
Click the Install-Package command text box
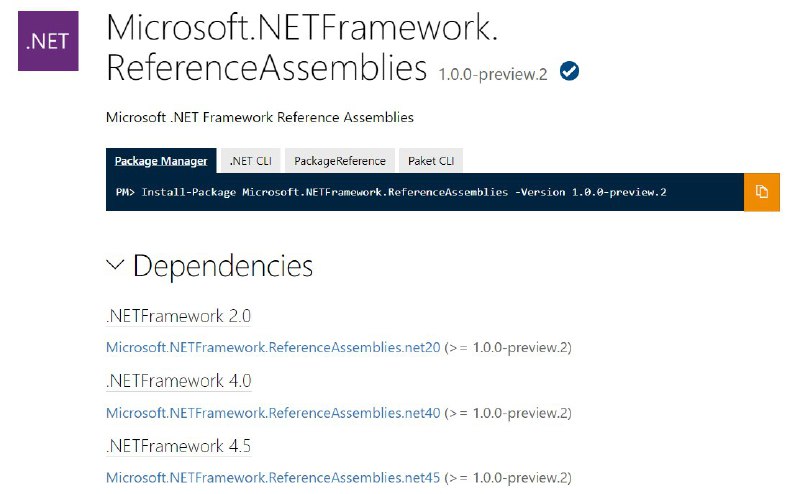click(x=425, y=192)
